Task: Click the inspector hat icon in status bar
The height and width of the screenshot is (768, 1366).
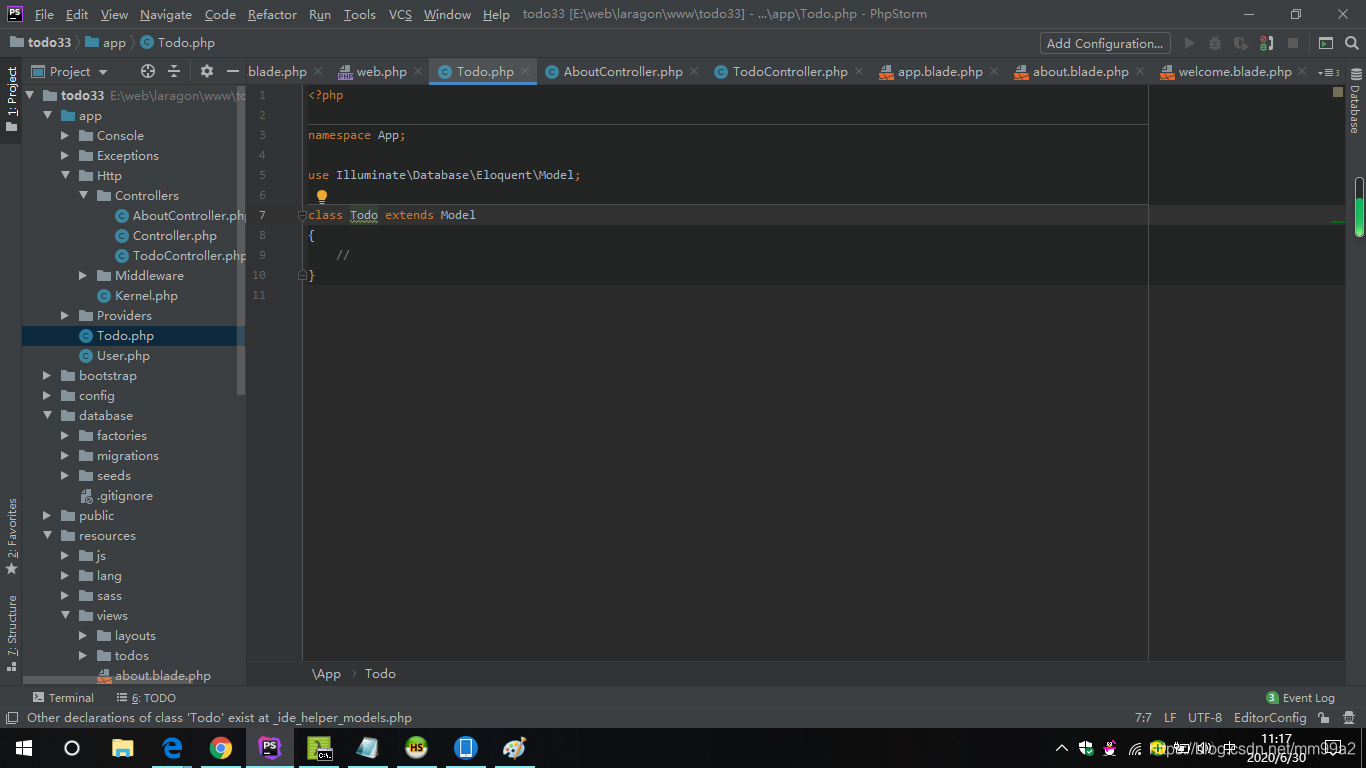Action: tap(1348, 717)
